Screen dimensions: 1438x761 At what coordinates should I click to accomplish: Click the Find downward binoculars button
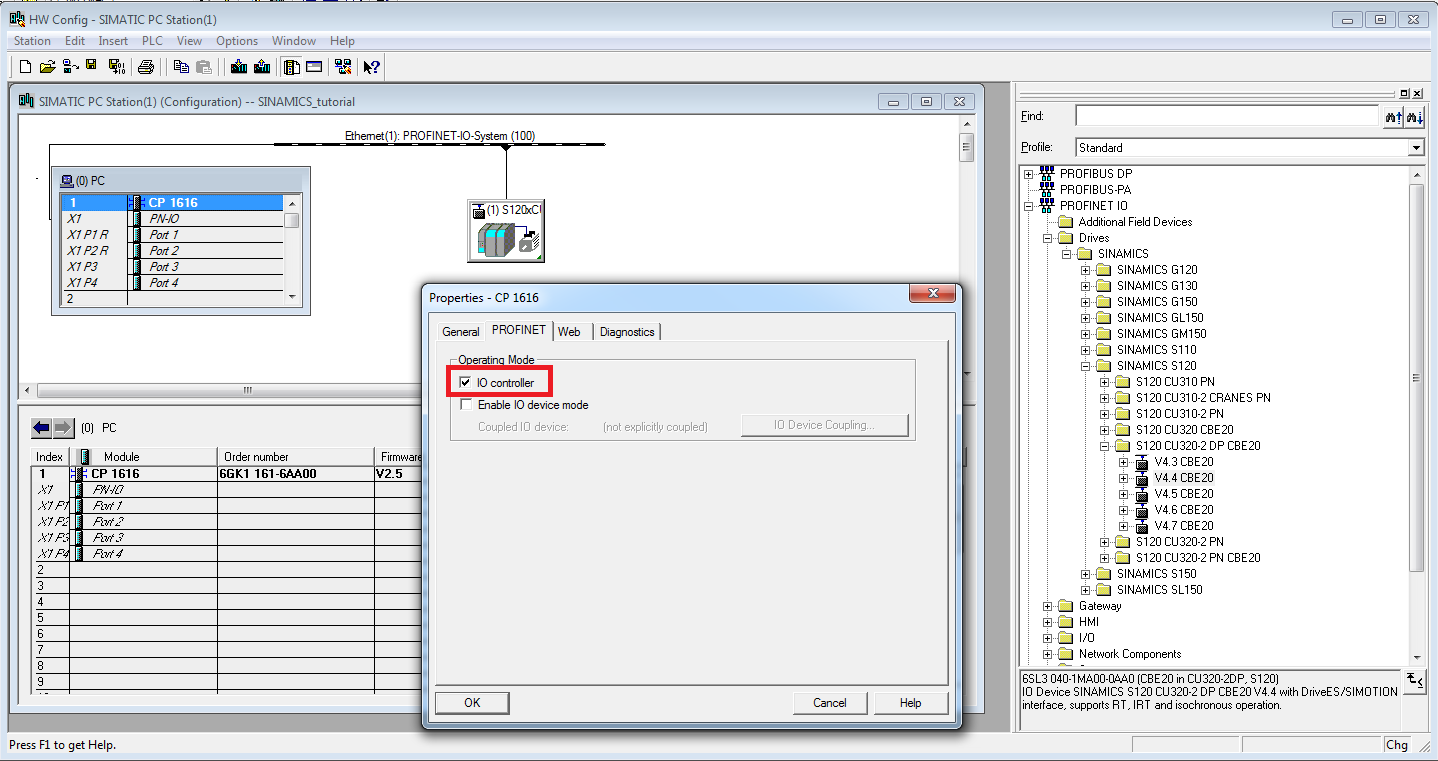[1414, 117]
